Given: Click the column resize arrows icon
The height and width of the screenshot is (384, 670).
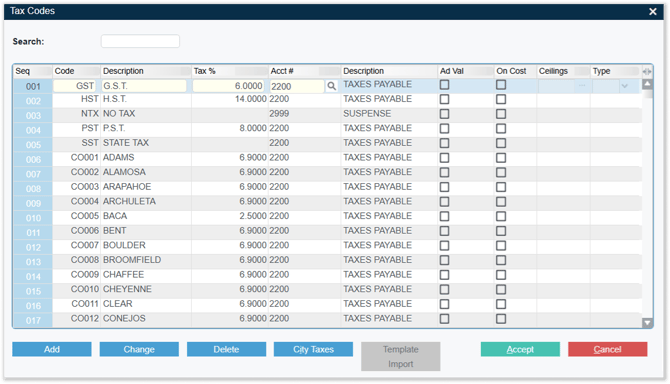Looking at the screenshot, I should pos(647,71).
